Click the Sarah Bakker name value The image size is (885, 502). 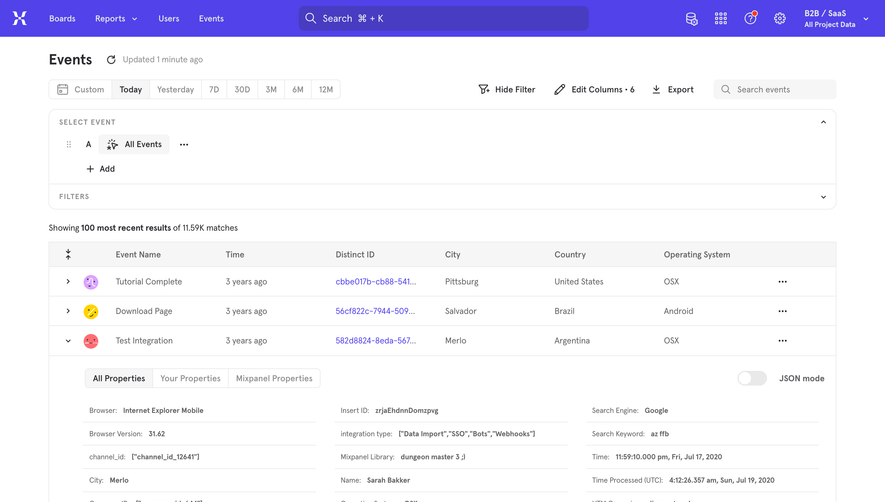click(388, 480)
